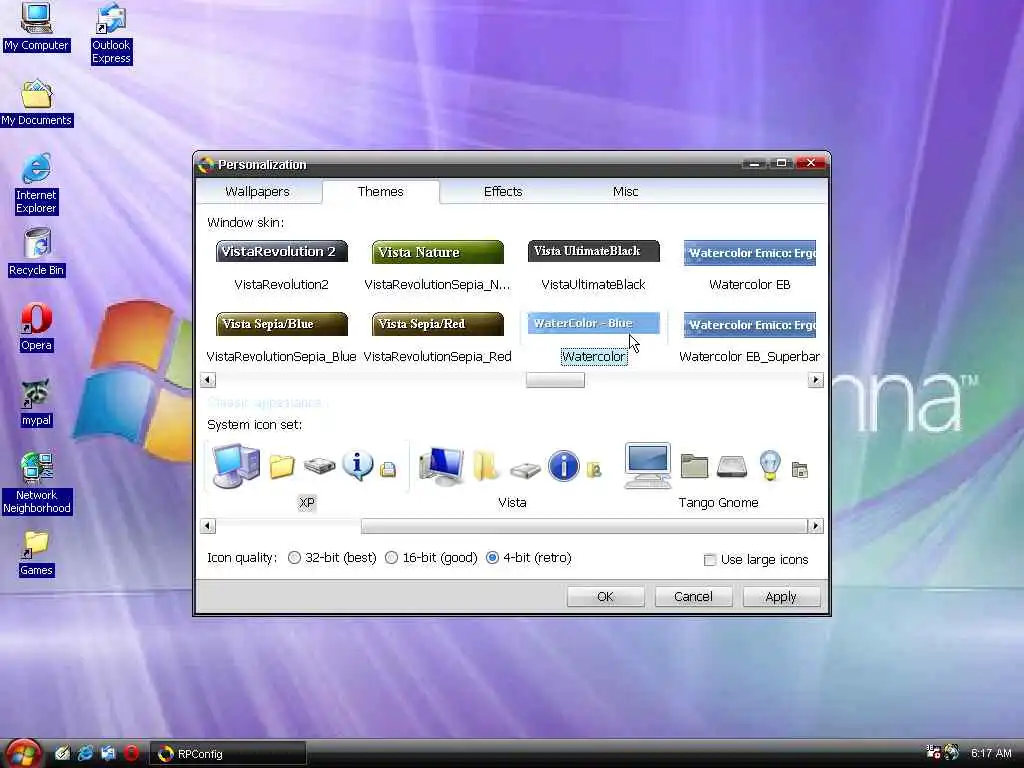Switch to the Misc tab
This screenshot has width=1024, height=768.
click(x=626, y=191)
